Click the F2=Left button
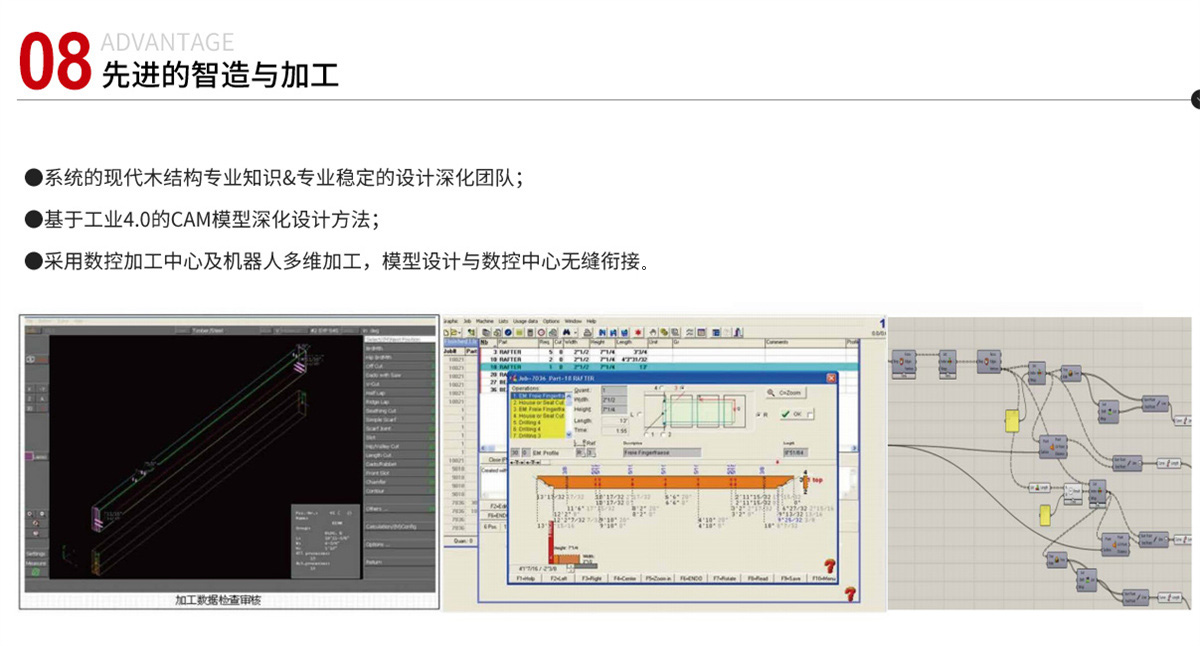This screenshot has height=646, width=1200. click(559, 578)
